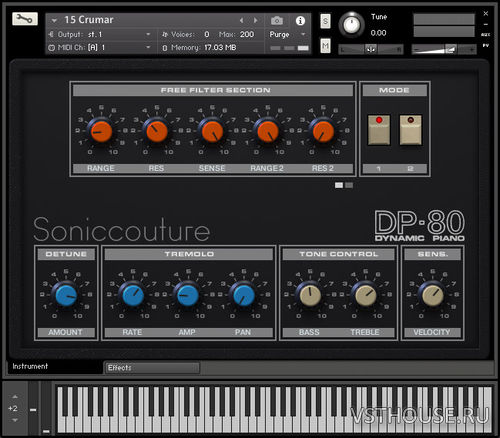Click the orange RES 2 knob
Screen dimensions: 500x438
pyautogui.click(x=323, y=131)
